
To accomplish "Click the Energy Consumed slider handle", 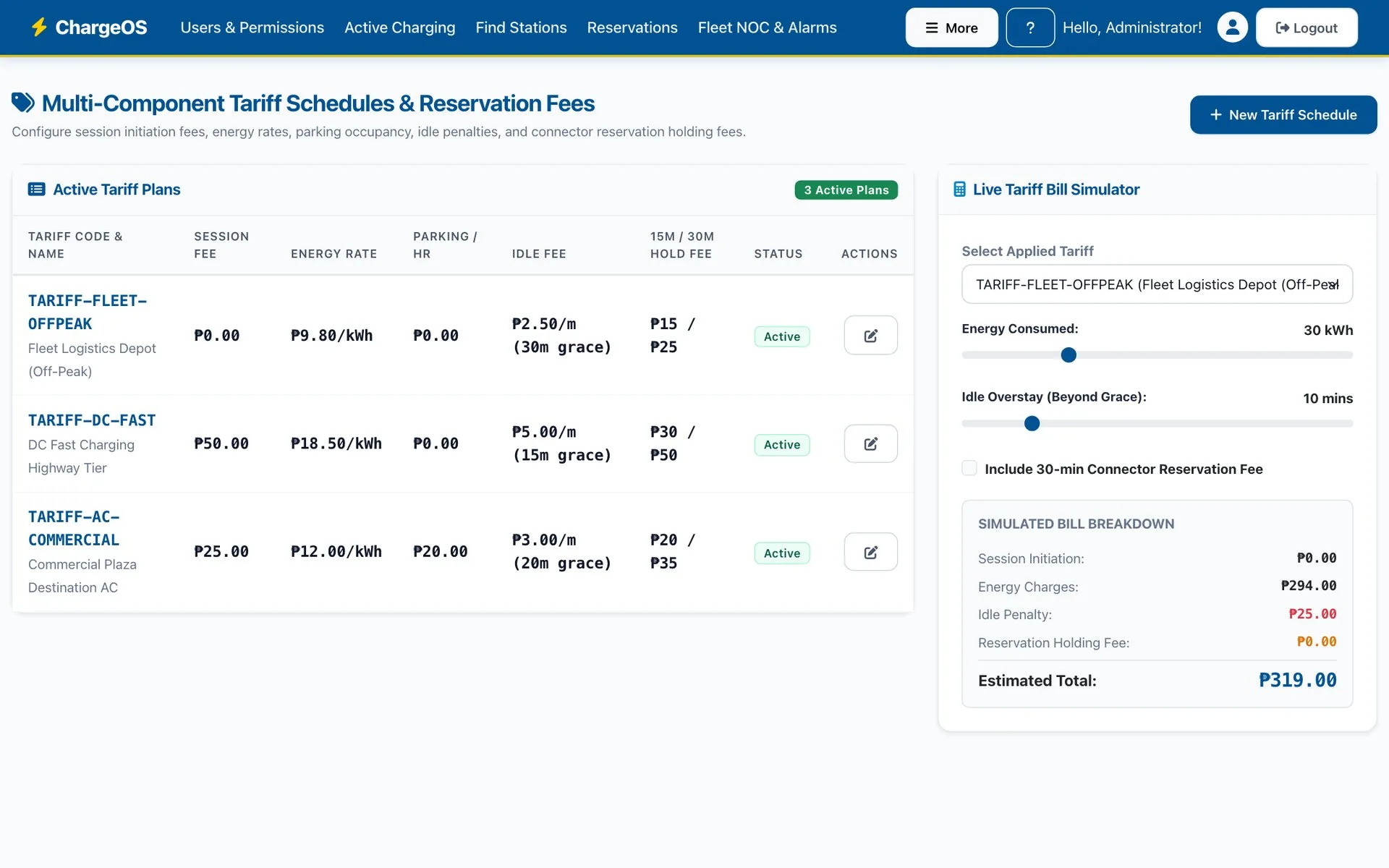I will (1069, 355).
